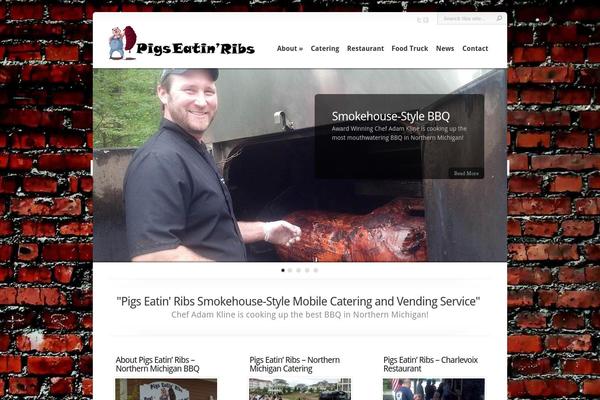Focus the site search field
This screenshot has height=400, width=600.
[x=467, y=18]
